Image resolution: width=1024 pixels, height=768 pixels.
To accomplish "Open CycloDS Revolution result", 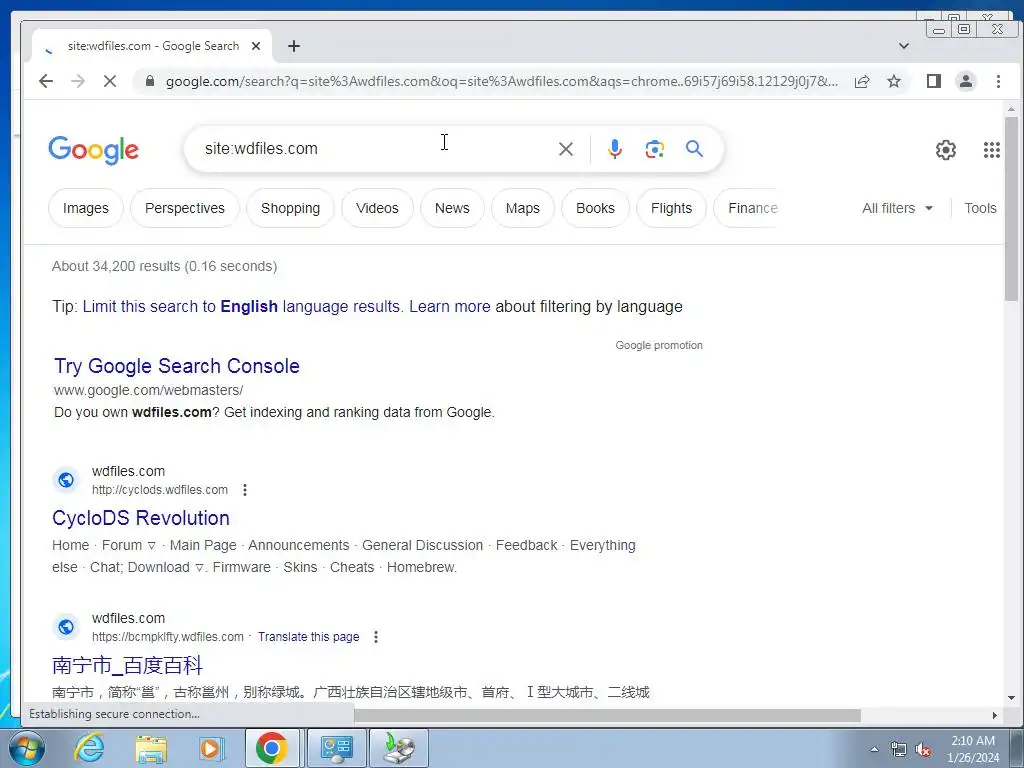I will pos(140,518).
